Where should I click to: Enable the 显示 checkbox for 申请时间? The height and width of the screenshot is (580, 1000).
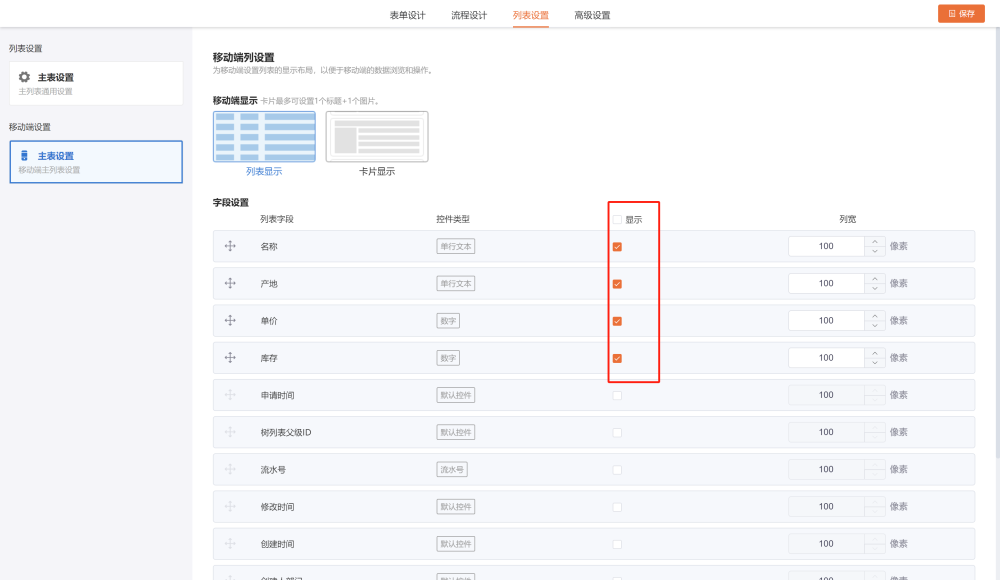coord(617,395)
